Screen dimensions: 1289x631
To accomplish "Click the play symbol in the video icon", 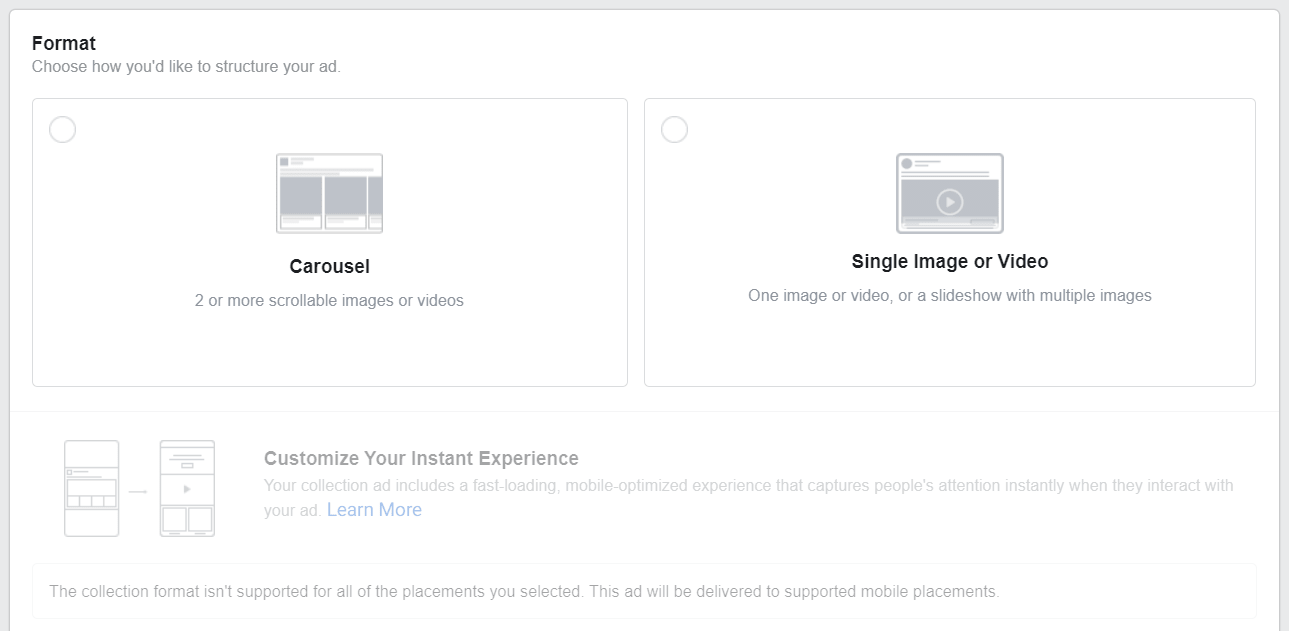I will [949, 202].
